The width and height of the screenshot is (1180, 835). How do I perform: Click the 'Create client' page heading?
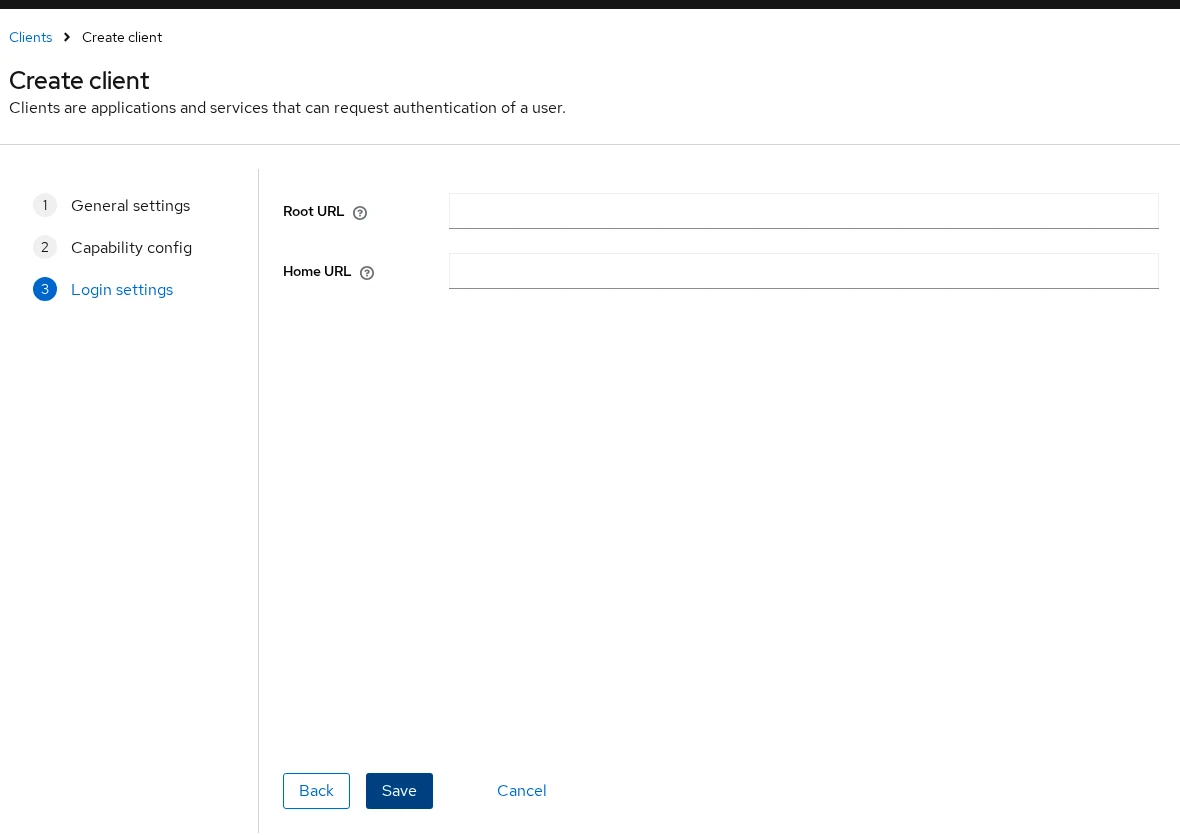79,80
